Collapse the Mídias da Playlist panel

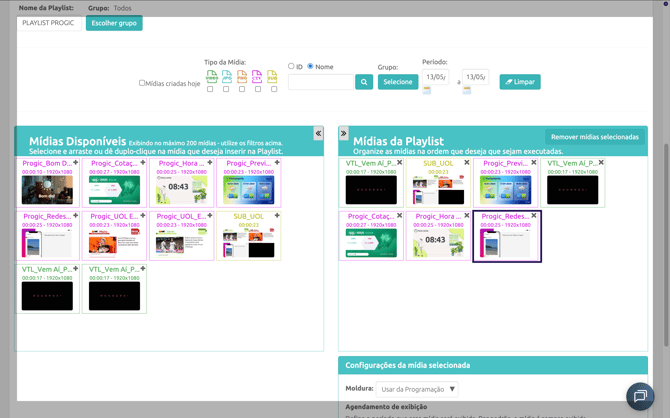344,133
